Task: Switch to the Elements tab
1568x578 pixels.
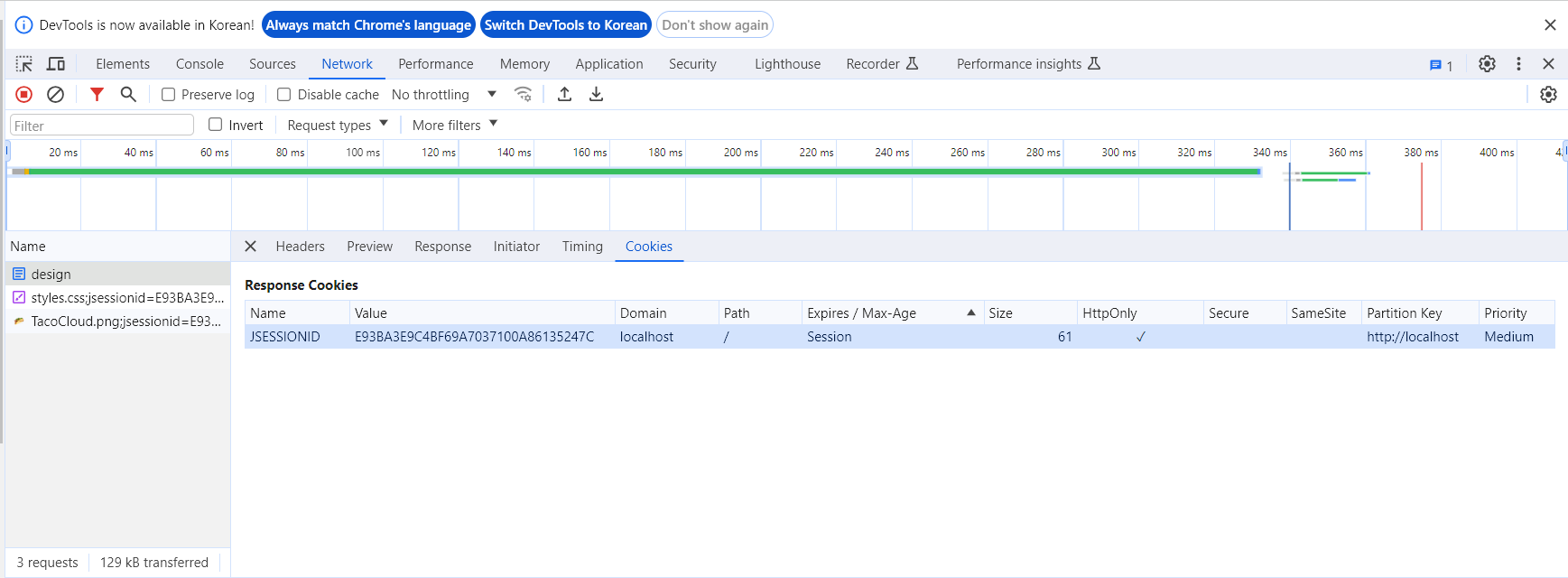Action: coord(123,64)
